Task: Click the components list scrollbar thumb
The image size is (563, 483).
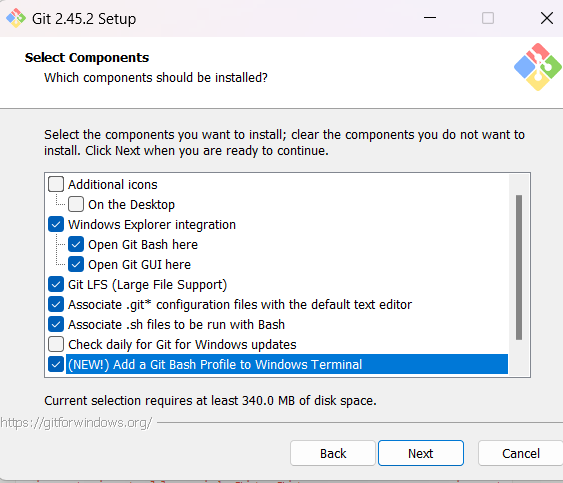Action: click(x=519, y=267)
